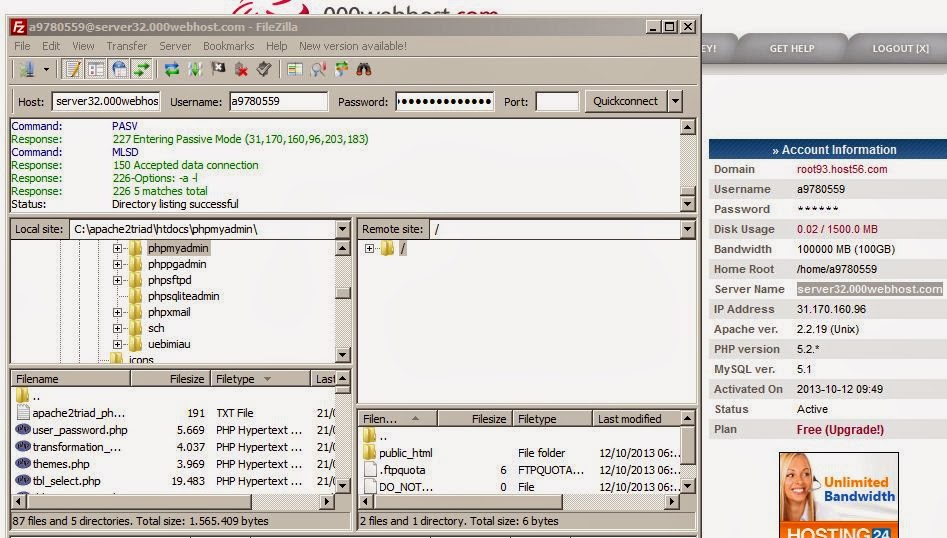947x538 pixels.
Task: Open the Quickconnect history dropdown arrow
Action: pos(676,101)
